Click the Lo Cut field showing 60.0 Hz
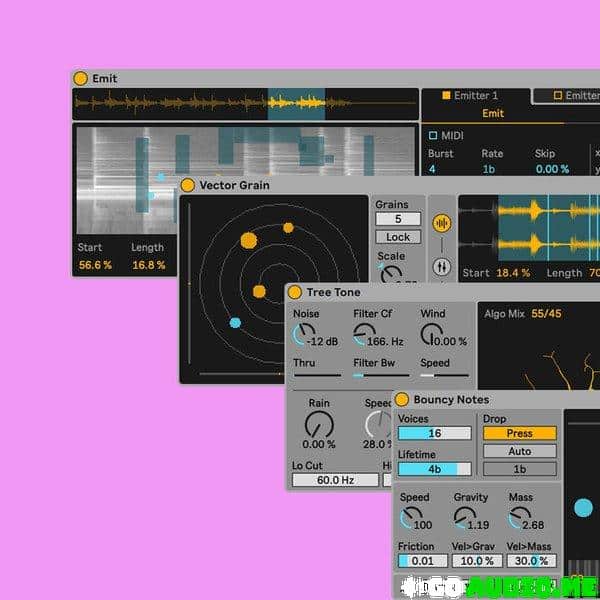The width and height of the screenshot is (600, 600). pyautogui.click(x=335, y=480)
